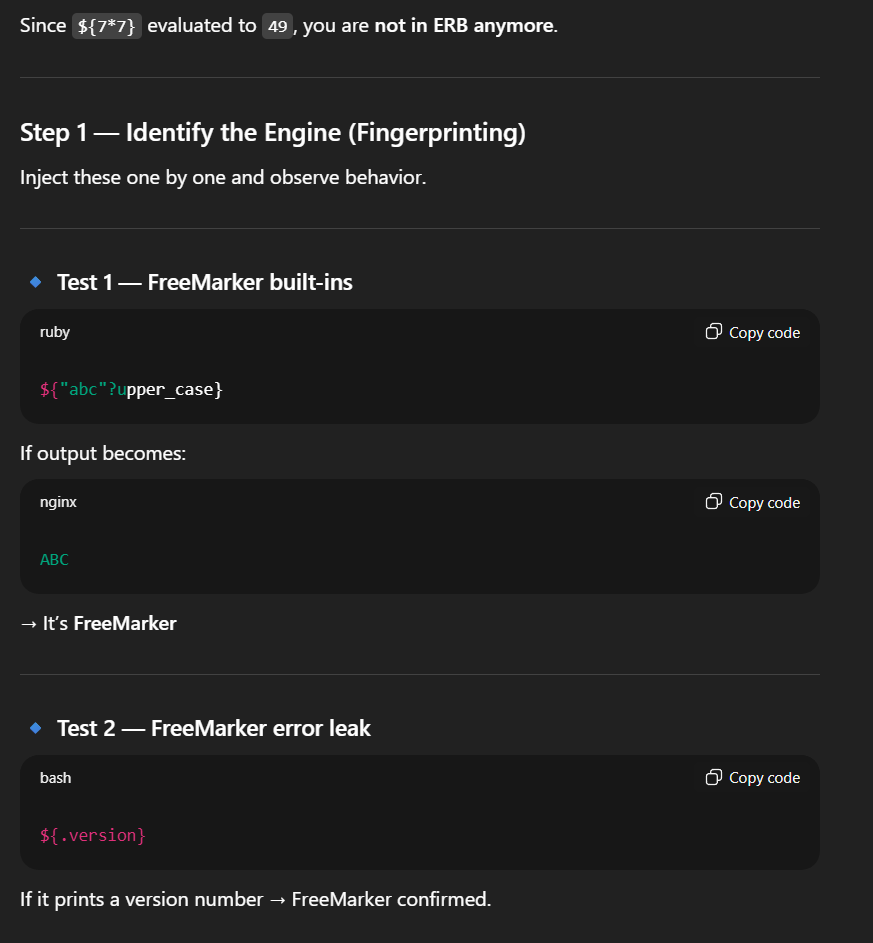The width and height of the screenshot is (873, 943).
Task: Click the "nginx" language label
Action: pyautogui.click(x=58, y=502)
